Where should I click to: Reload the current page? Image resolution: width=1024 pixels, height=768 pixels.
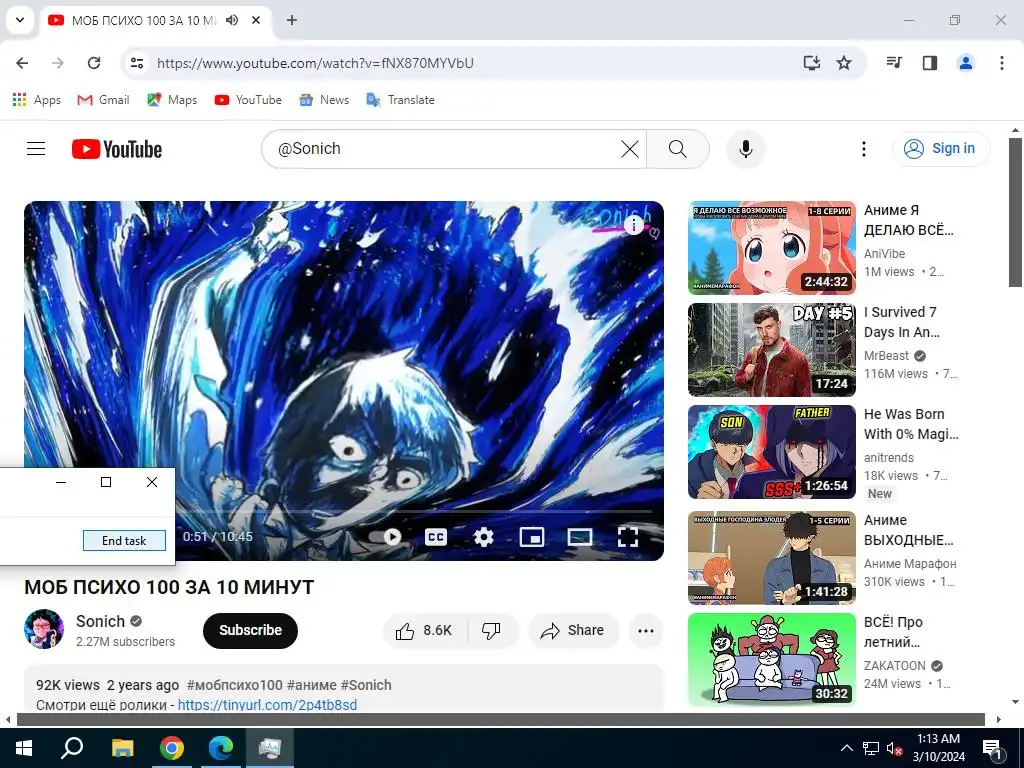(x=94, y=63)
